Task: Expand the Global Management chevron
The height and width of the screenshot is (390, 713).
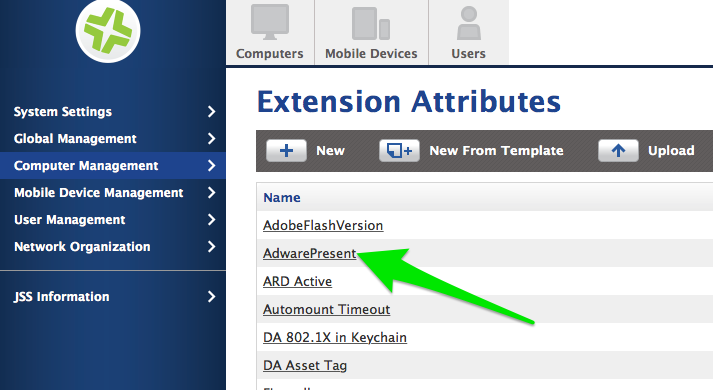Action: pos(211,138)
